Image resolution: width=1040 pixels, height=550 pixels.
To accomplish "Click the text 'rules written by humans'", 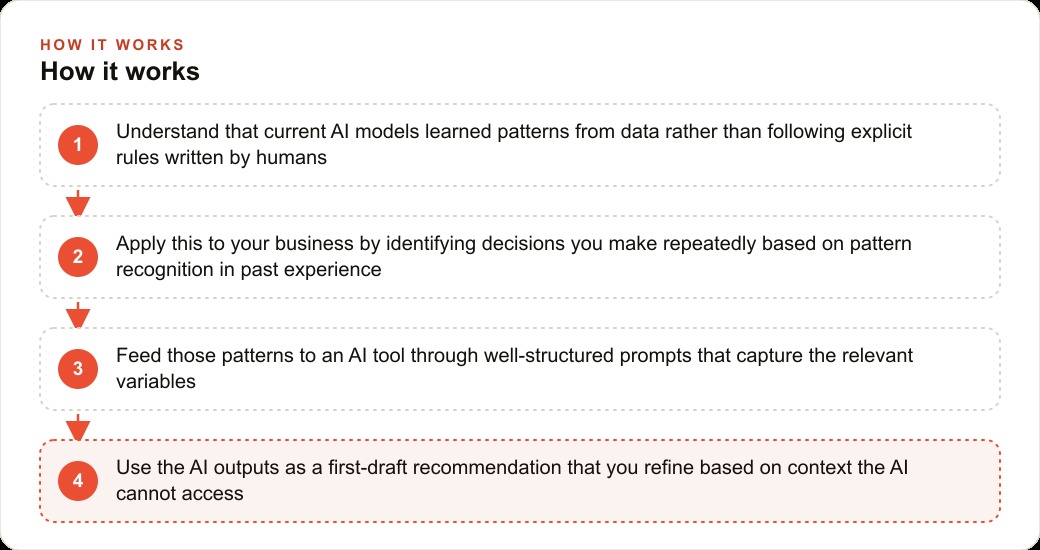I will click(x=222, y=158).
